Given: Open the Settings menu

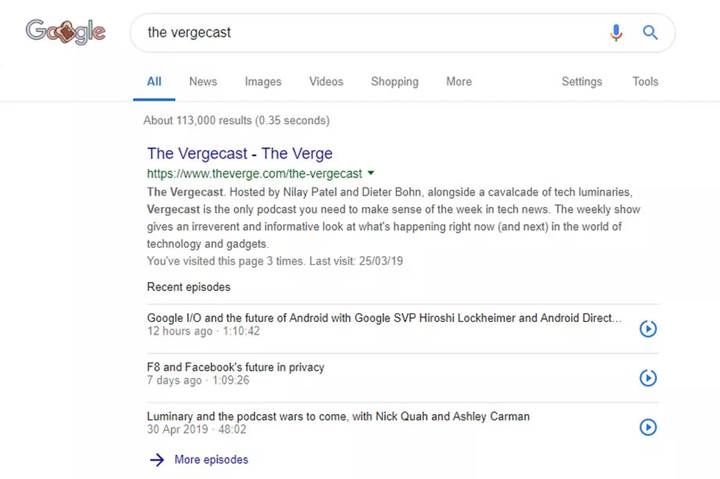Looking at the screenshot, I should coord(581,82).
